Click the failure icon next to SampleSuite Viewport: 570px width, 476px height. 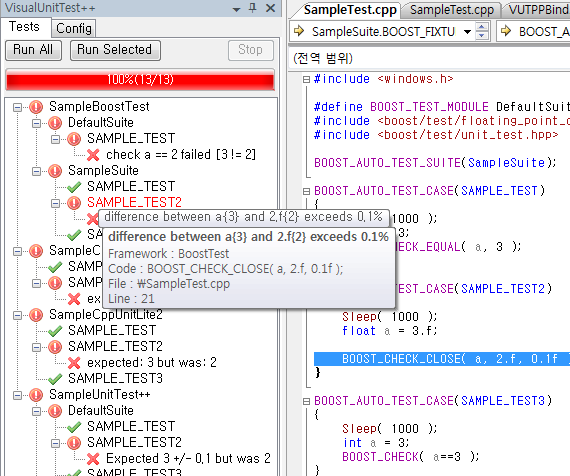pos(55,171)
